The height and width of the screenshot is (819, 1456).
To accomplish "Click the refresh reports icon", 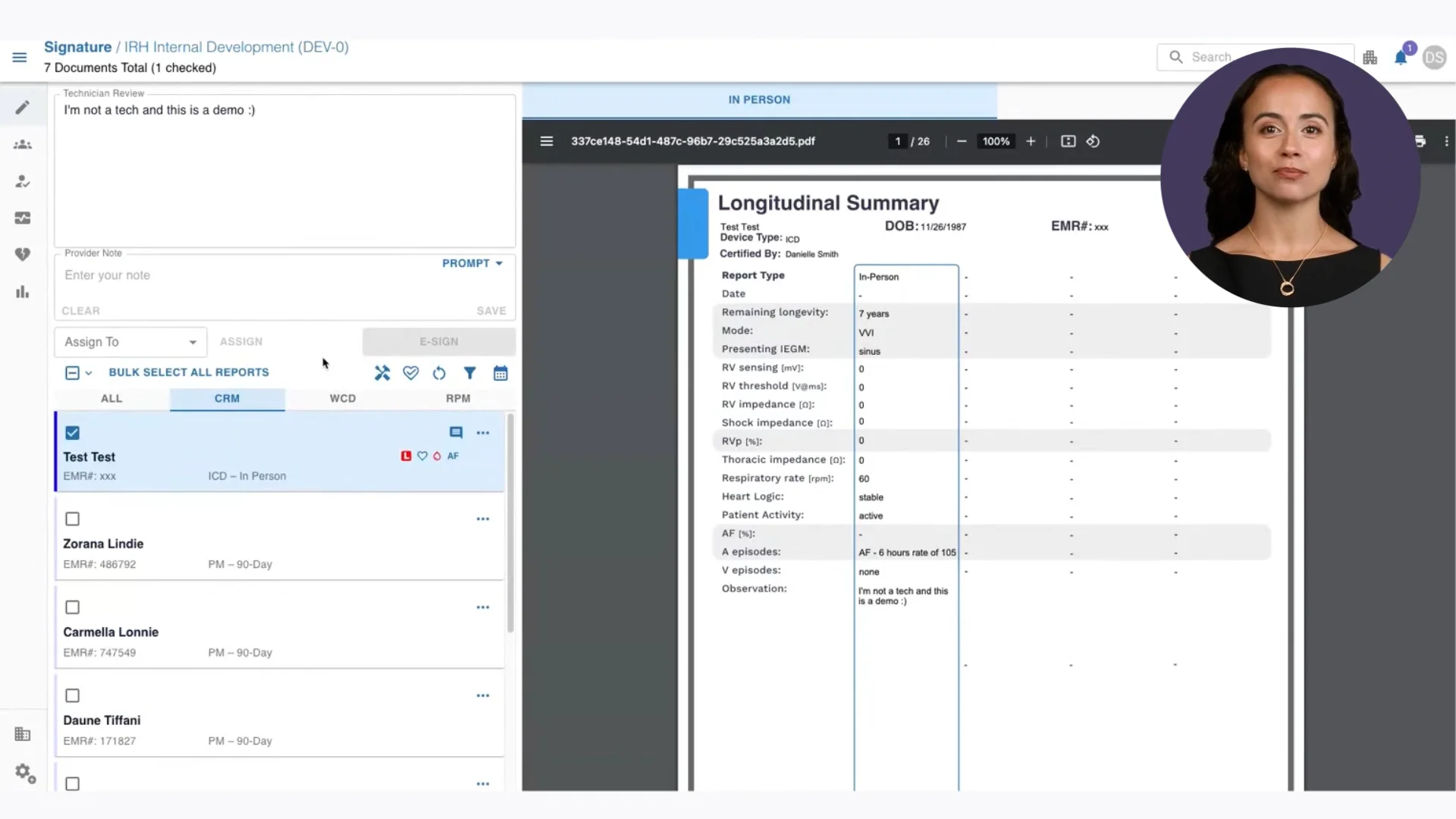I will tap(439, 373).
